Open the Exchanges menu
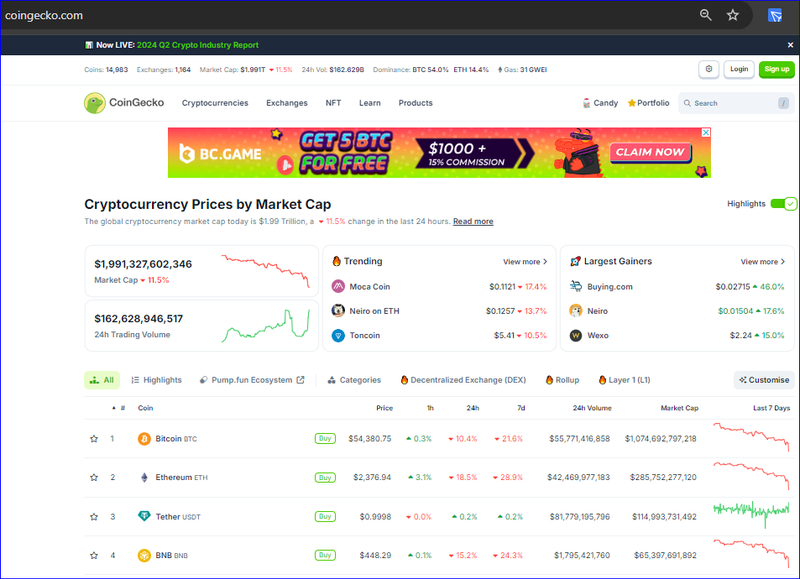Image resolution: width=800 pixels, height=579 pixels. click(287, 103)
